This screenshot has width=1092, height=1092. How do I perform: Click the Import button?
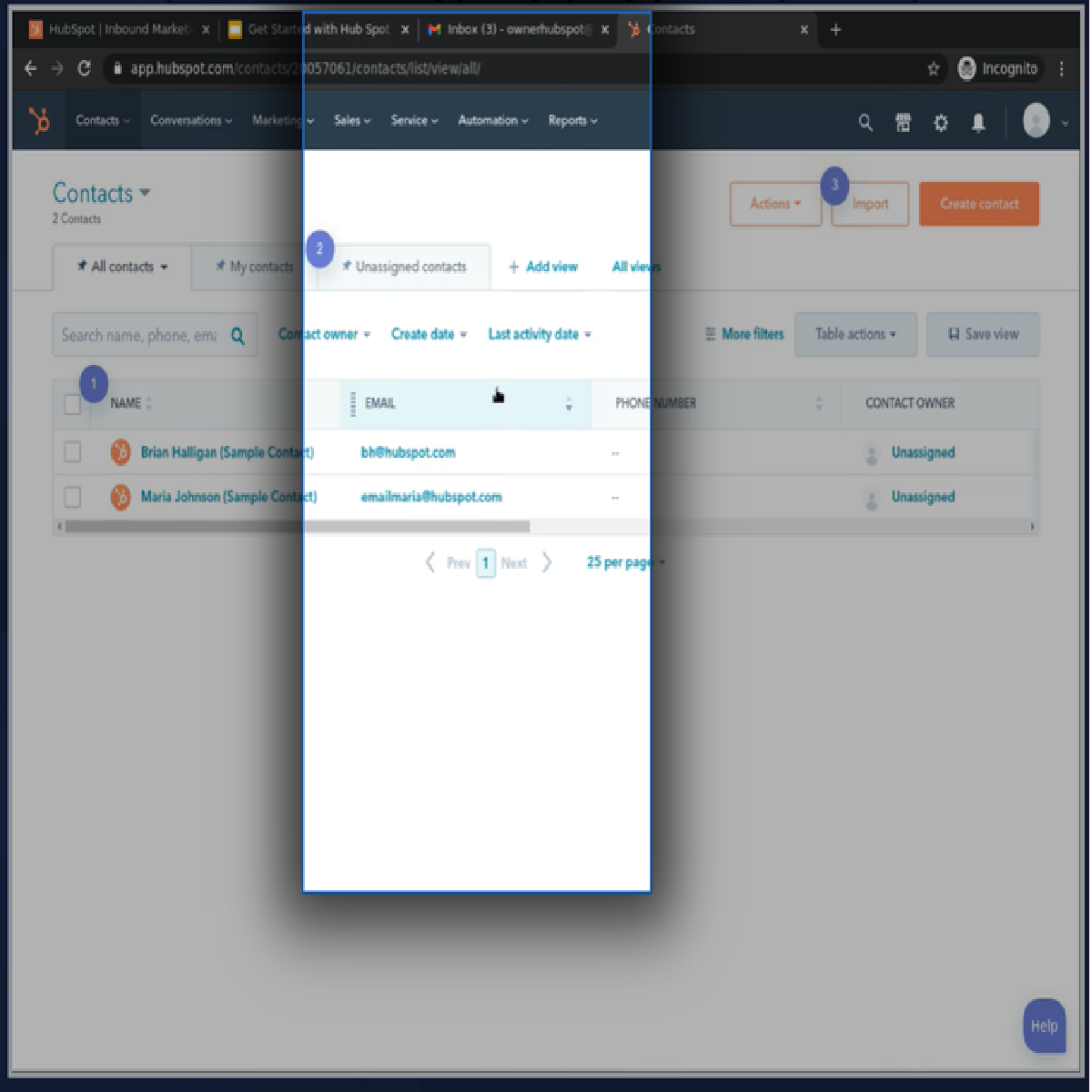pos(870,204)
